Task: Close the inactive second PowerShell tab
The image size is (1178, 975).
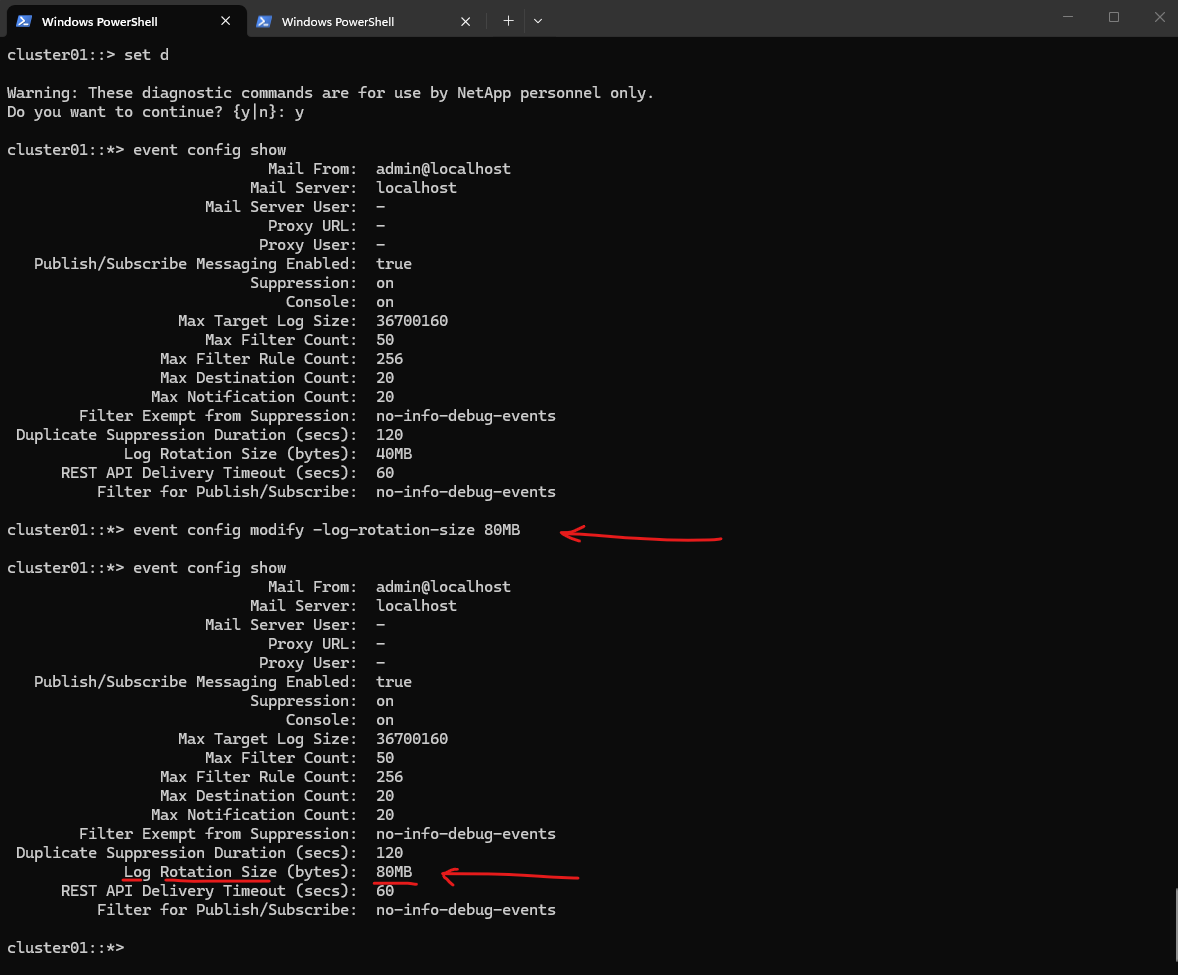Action: tap(468, 21)
